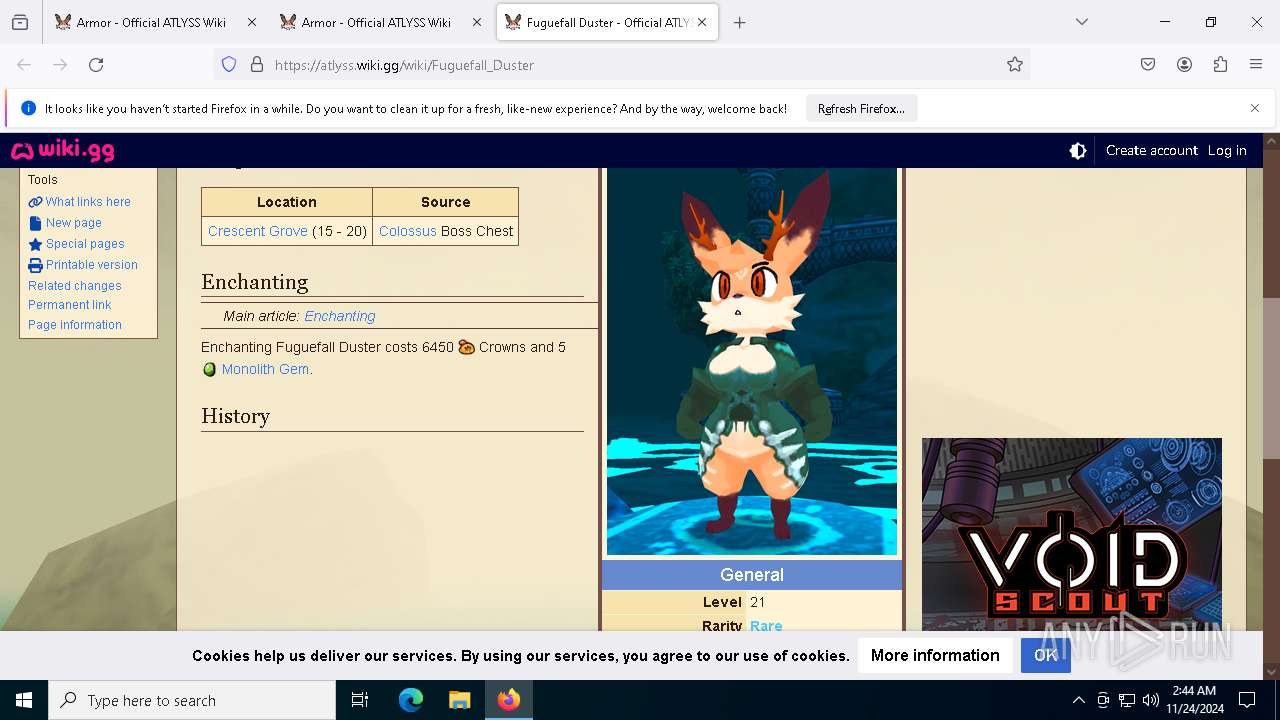Click Log in link
Screen dimensions: 1280x720
coord(1227,150)
